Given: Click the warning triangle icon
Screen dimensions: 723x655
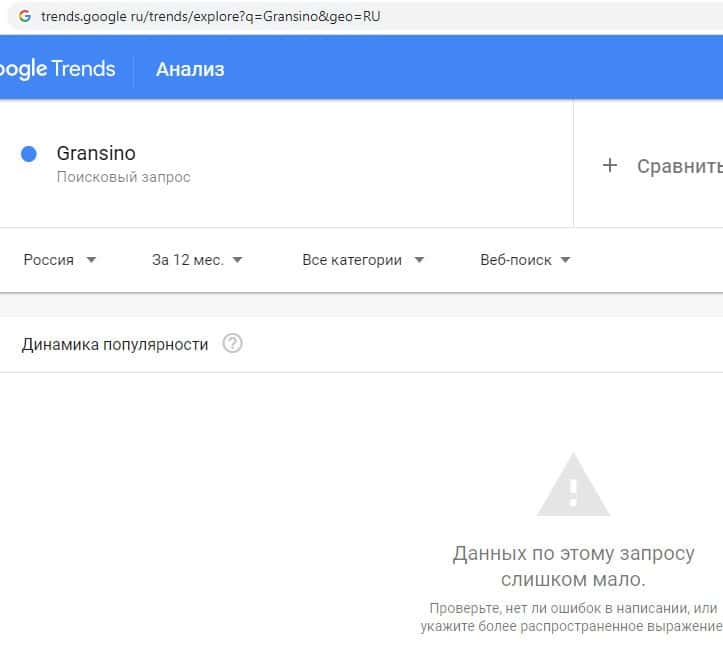Looking at the screenshot, I should (x=573, y=485).
